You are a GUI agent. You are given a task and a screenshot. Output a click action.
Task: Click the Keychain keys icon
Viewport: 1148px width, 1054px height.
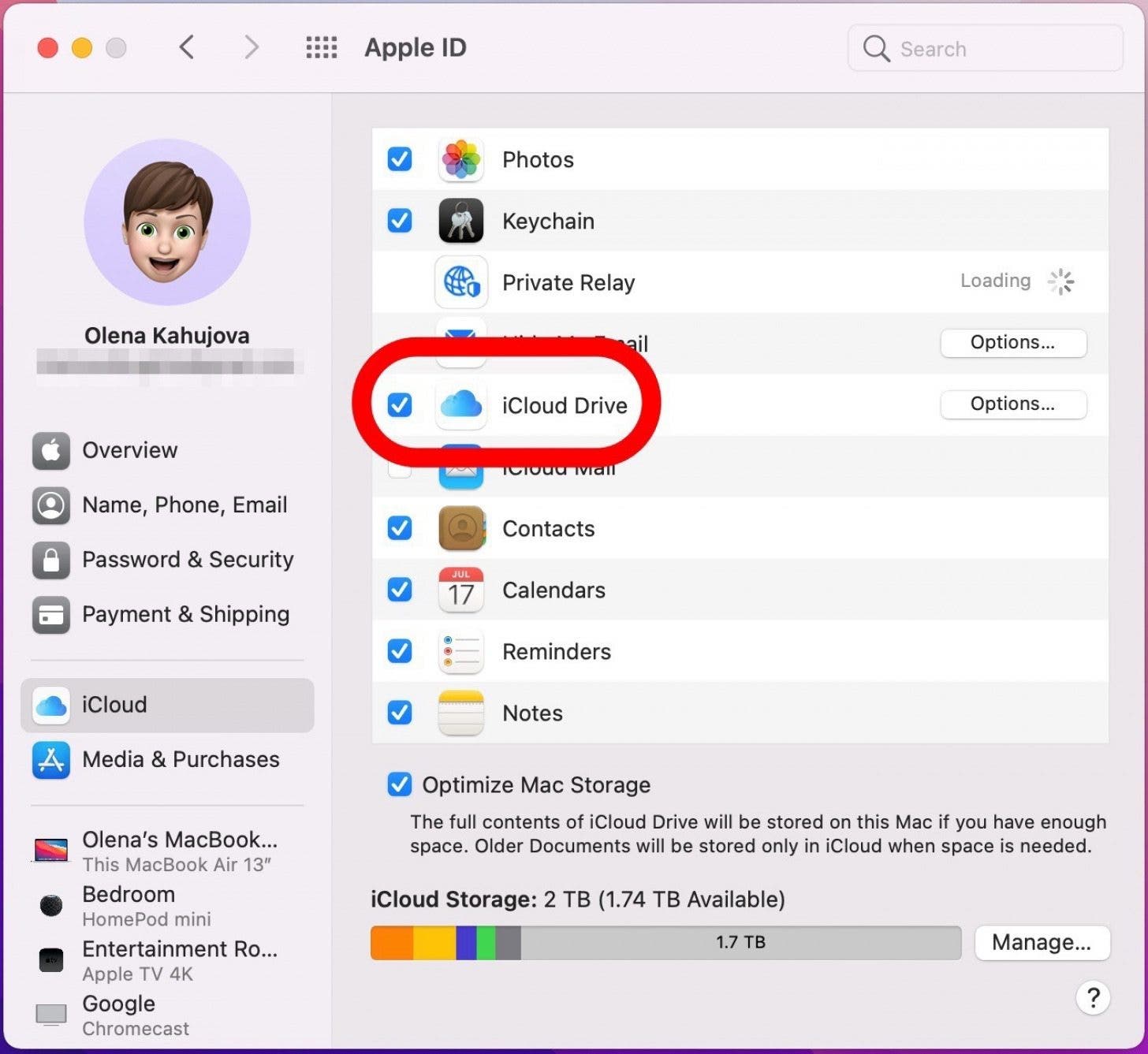tap(460, 221)
